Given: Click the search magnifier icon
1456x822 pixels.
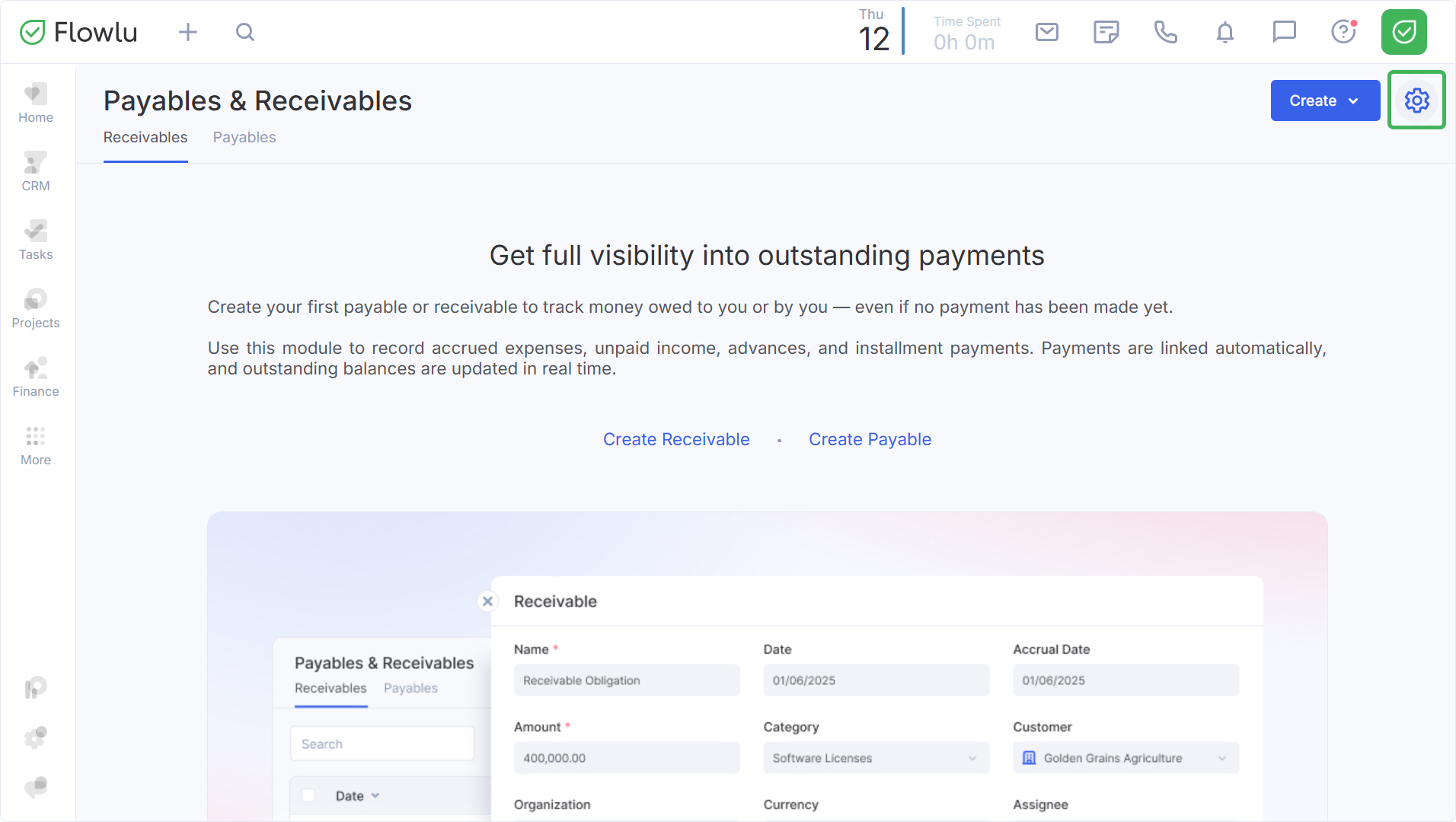Looking at the screenshot, I should [244, 32].
